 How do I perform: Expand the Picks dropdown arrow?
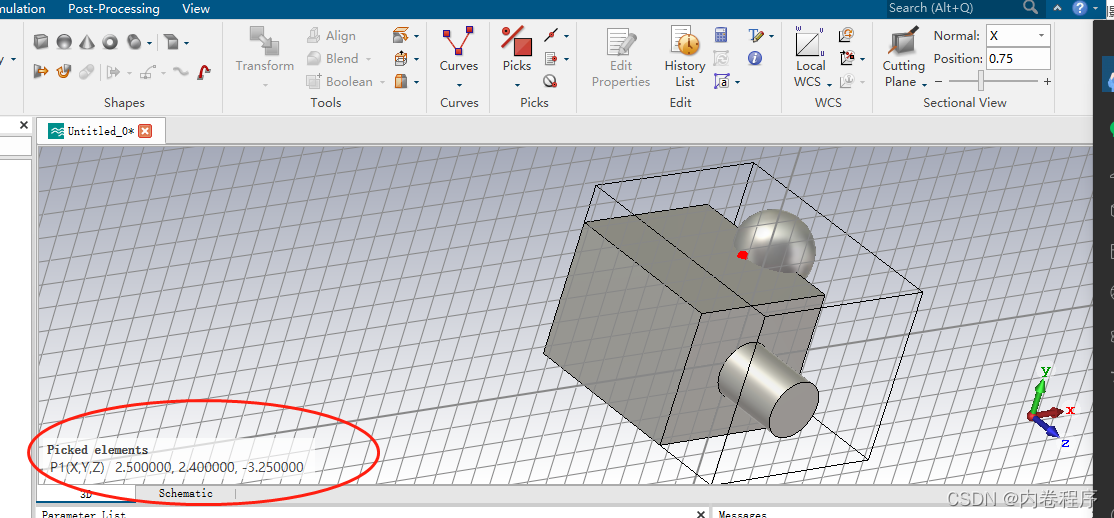tap(517, 85)
